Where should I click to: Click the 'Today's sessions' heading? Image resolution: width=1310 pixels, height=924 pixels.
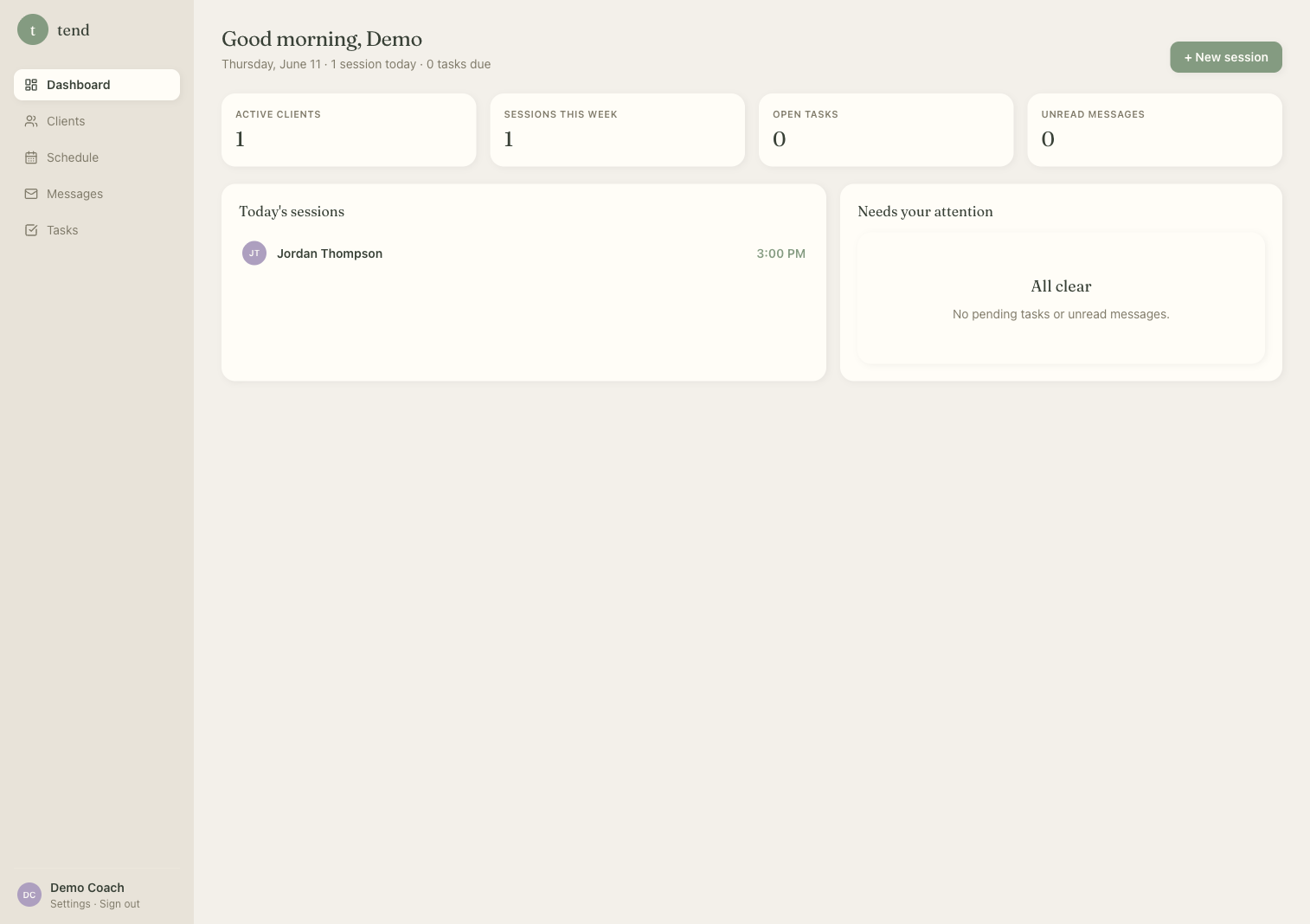(x=292, y=211)
